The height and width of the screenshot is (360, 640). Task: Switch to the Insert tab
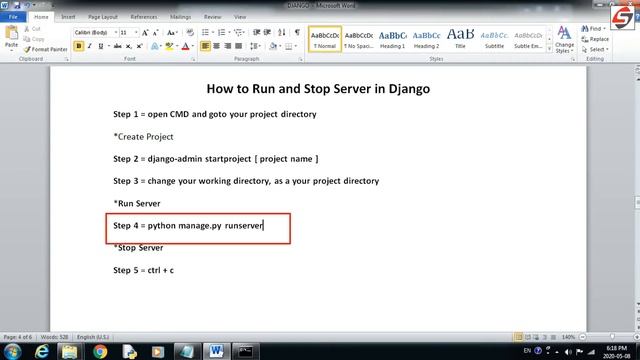tap(68, 17)
